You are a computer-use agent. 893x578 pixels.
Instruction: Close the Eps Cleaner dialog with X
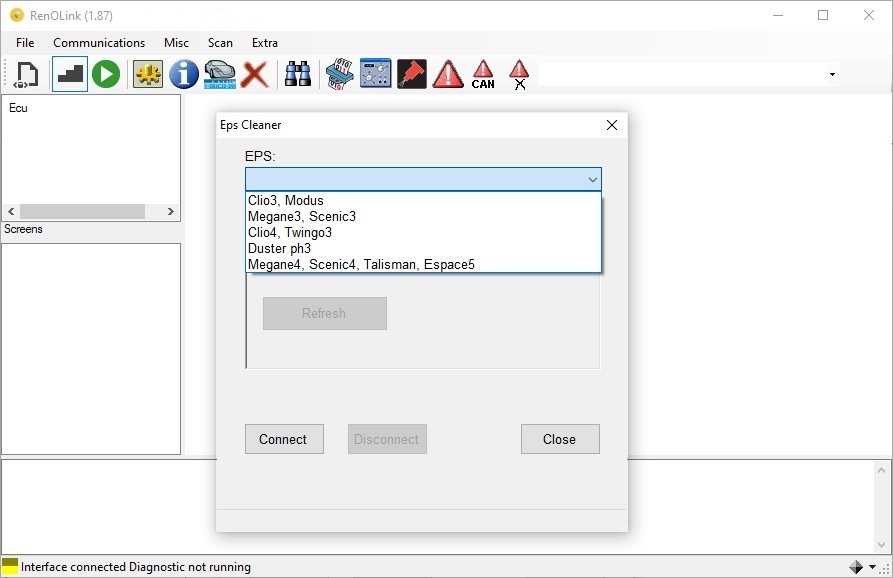(612, 125)
